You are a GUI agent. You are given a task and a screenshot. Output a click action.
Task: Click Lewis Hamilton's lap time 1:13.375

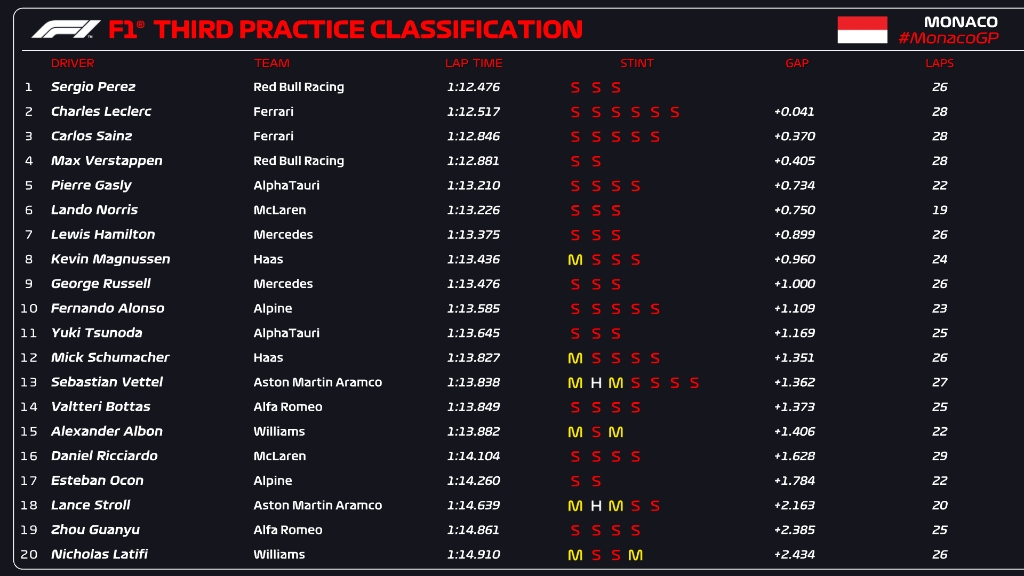click(x=473, y=235)
